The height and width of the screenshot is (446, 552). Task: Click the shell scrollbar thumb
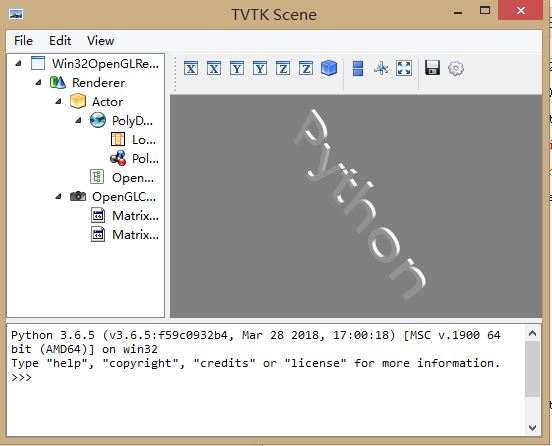[x=532, y=368]
